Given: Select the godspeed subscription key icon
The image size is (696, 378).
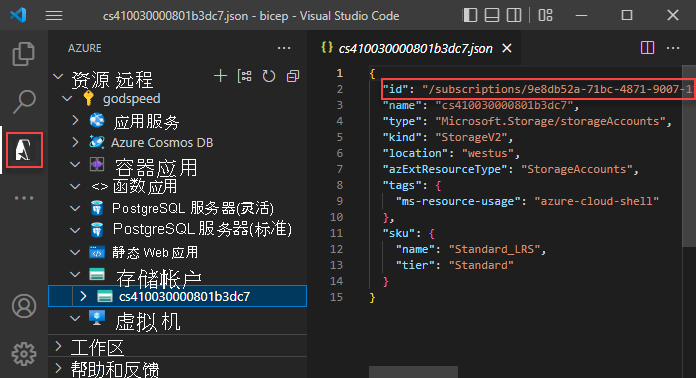Looking at the screenshot, I should [88, 98].
